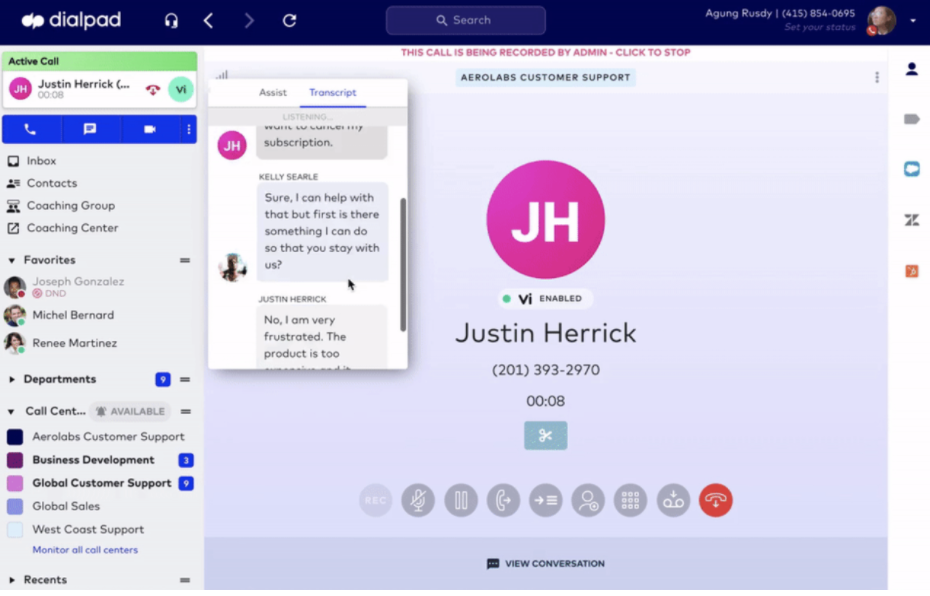Go forward using the right arrow
The image size is (930, 596).
pyautogui.click(x=249, y=21)
